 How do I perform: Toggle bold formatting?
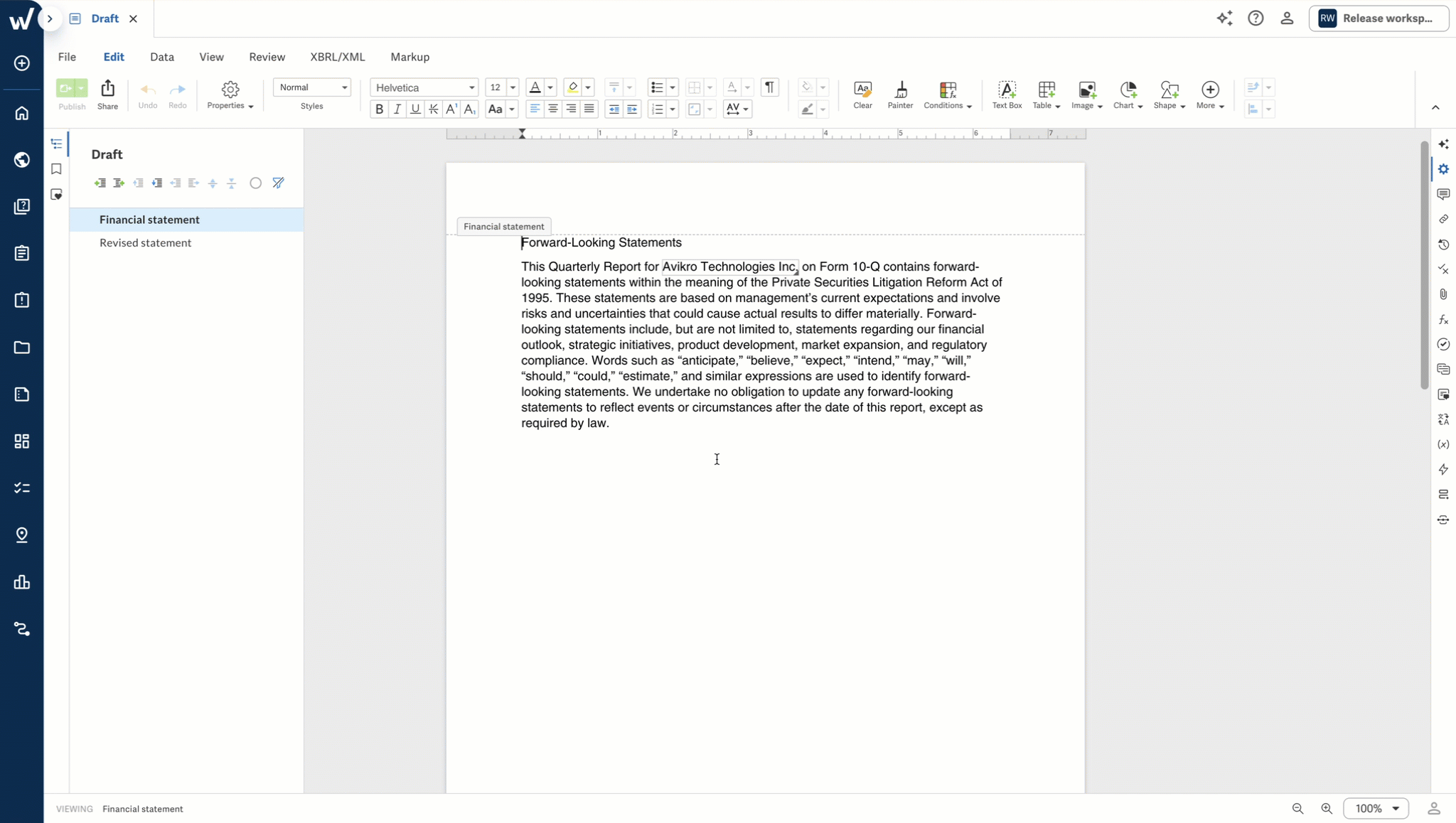pyautogui.click(x=378, y=109)
